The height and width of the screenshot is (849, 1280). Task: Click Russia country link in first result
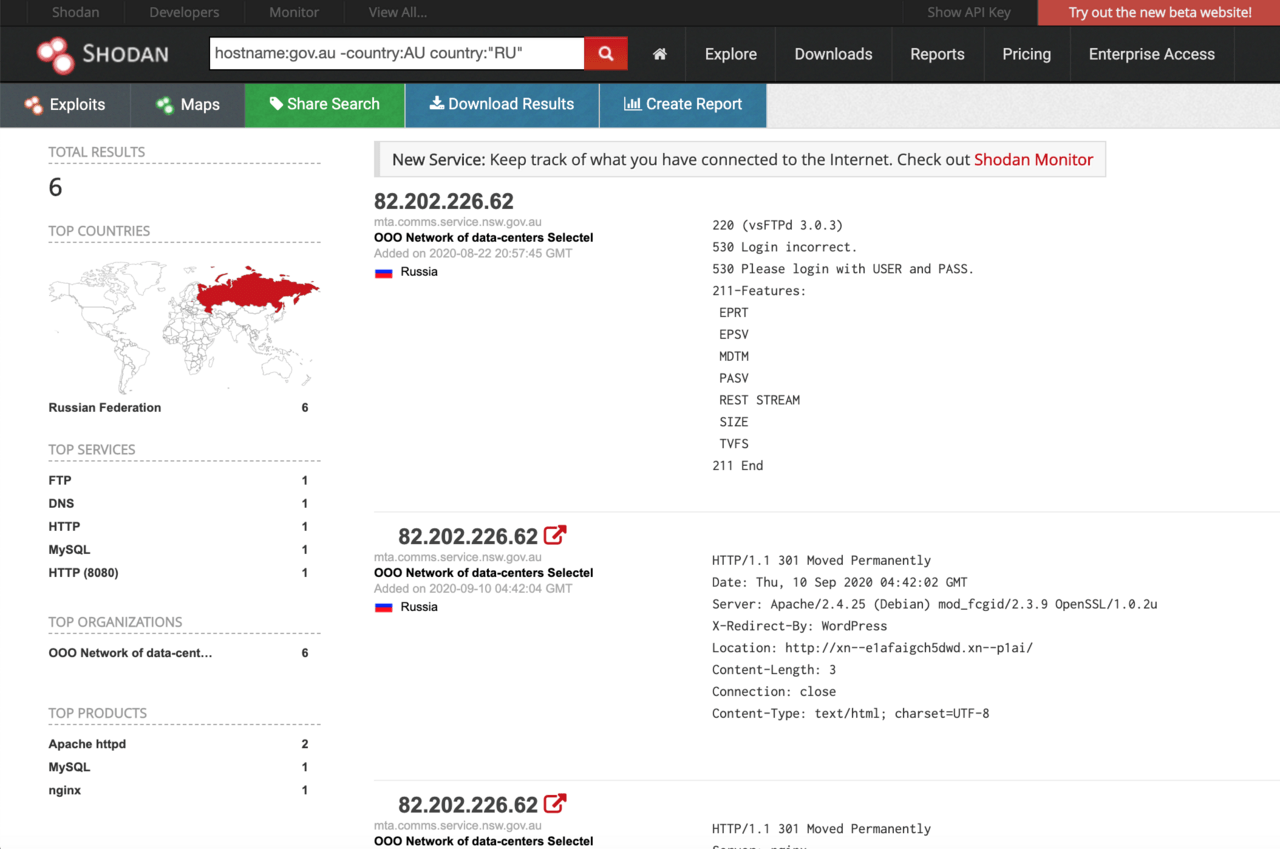tap(419, 272)
